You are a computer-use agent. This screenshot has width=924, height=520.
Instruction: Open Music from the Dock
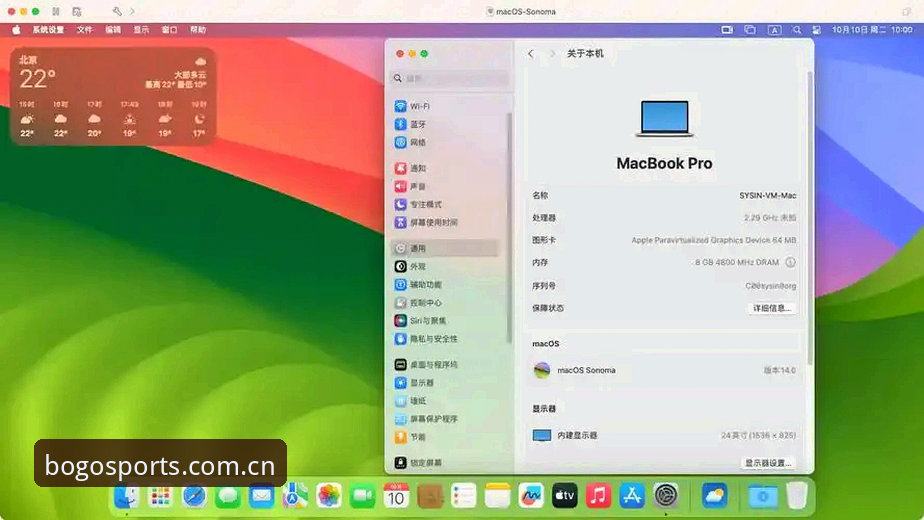(598, 496)
